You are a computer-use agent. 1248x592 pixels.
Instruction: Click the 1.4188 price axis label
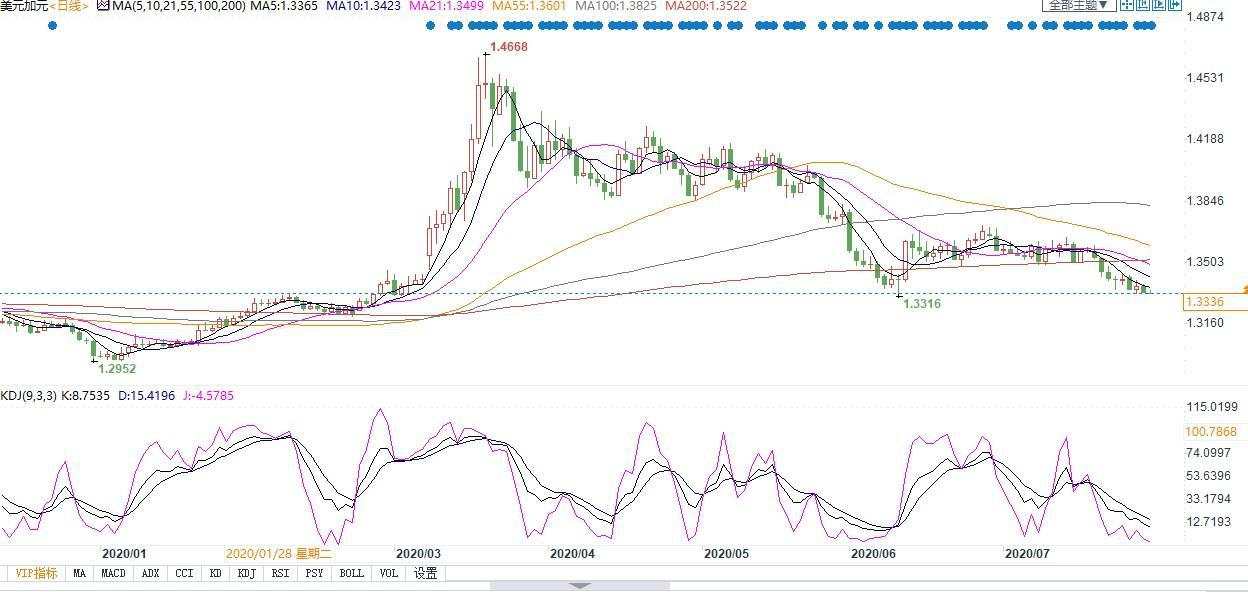pyautogui.click(x=1204, y=139)
